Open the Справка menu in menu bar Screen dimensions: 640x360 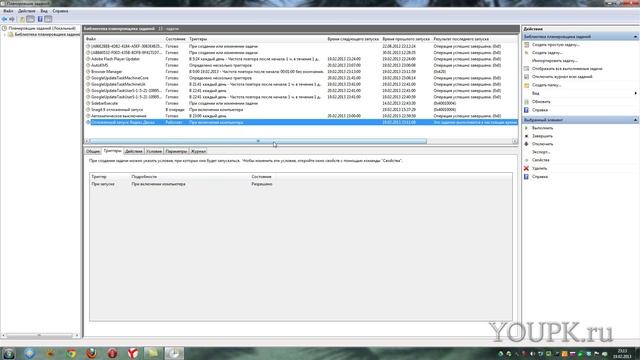click(x=60, y=11)
